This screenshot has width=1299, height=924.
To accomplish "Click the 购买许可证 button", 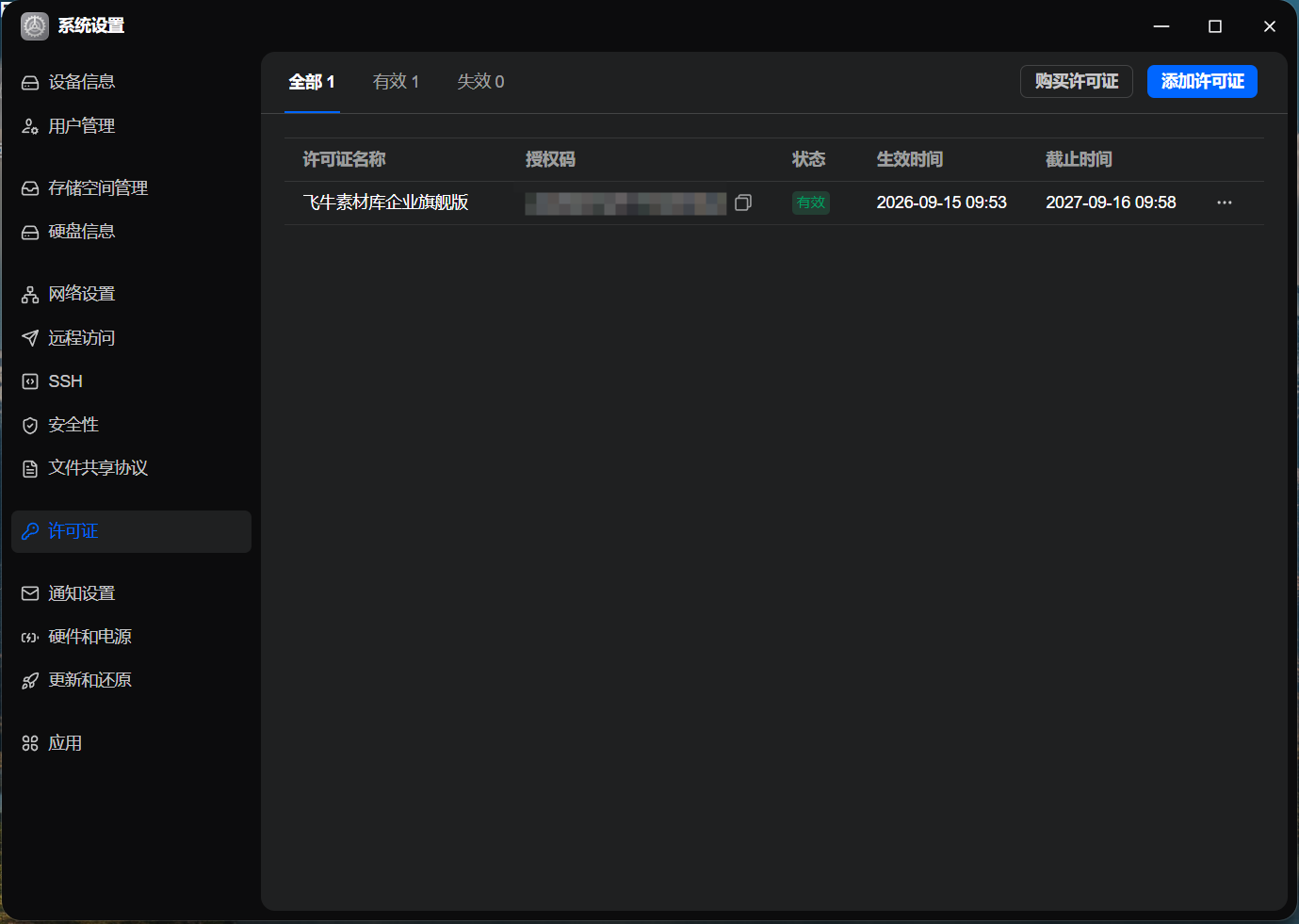I will pos(1077,82).
